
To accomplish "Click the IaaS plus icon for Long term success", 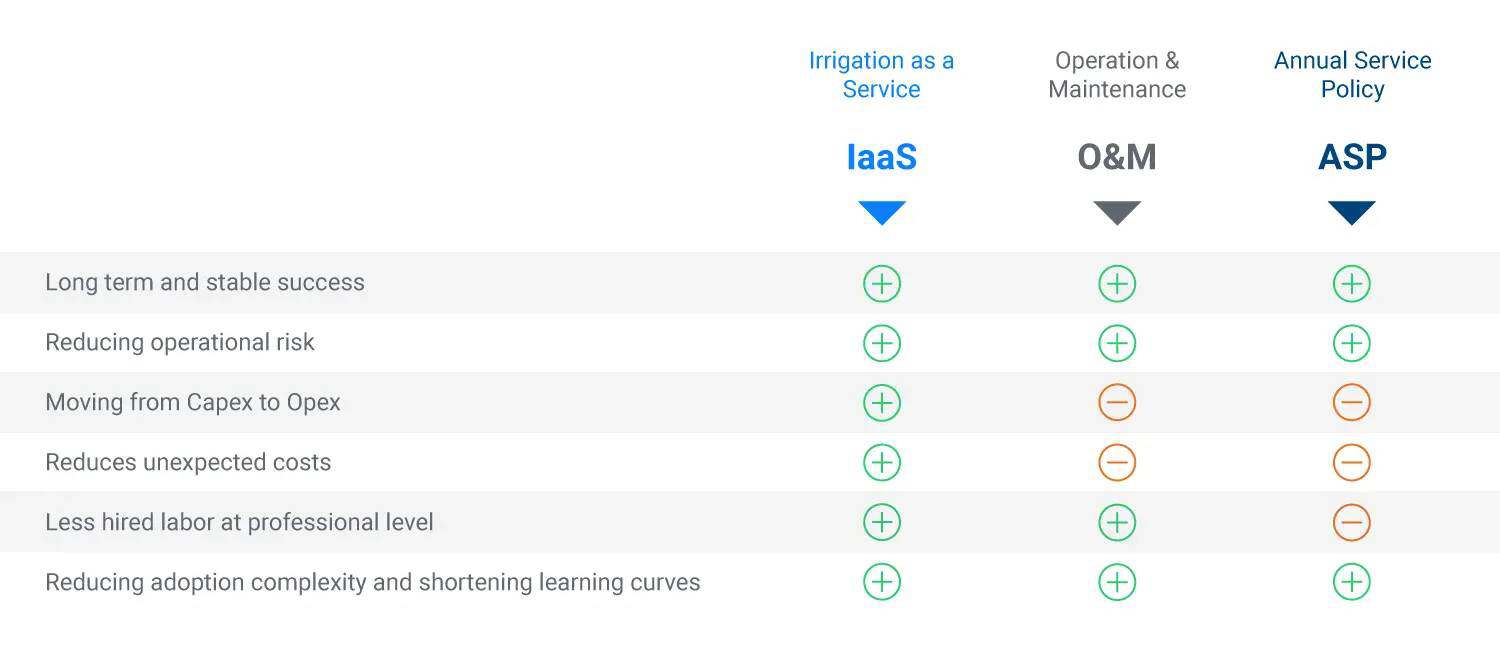I will pyautogui.click(x=881, y=283).
